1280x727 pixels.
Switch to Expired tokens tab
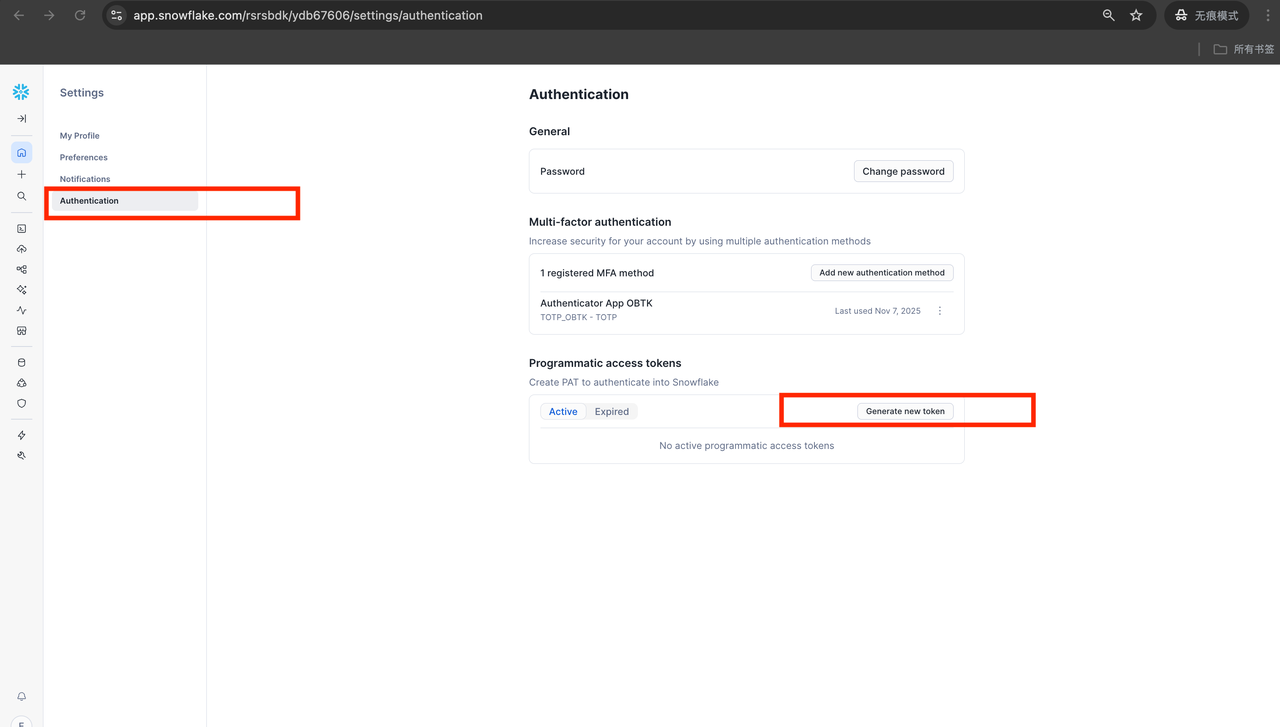point(612,412)
